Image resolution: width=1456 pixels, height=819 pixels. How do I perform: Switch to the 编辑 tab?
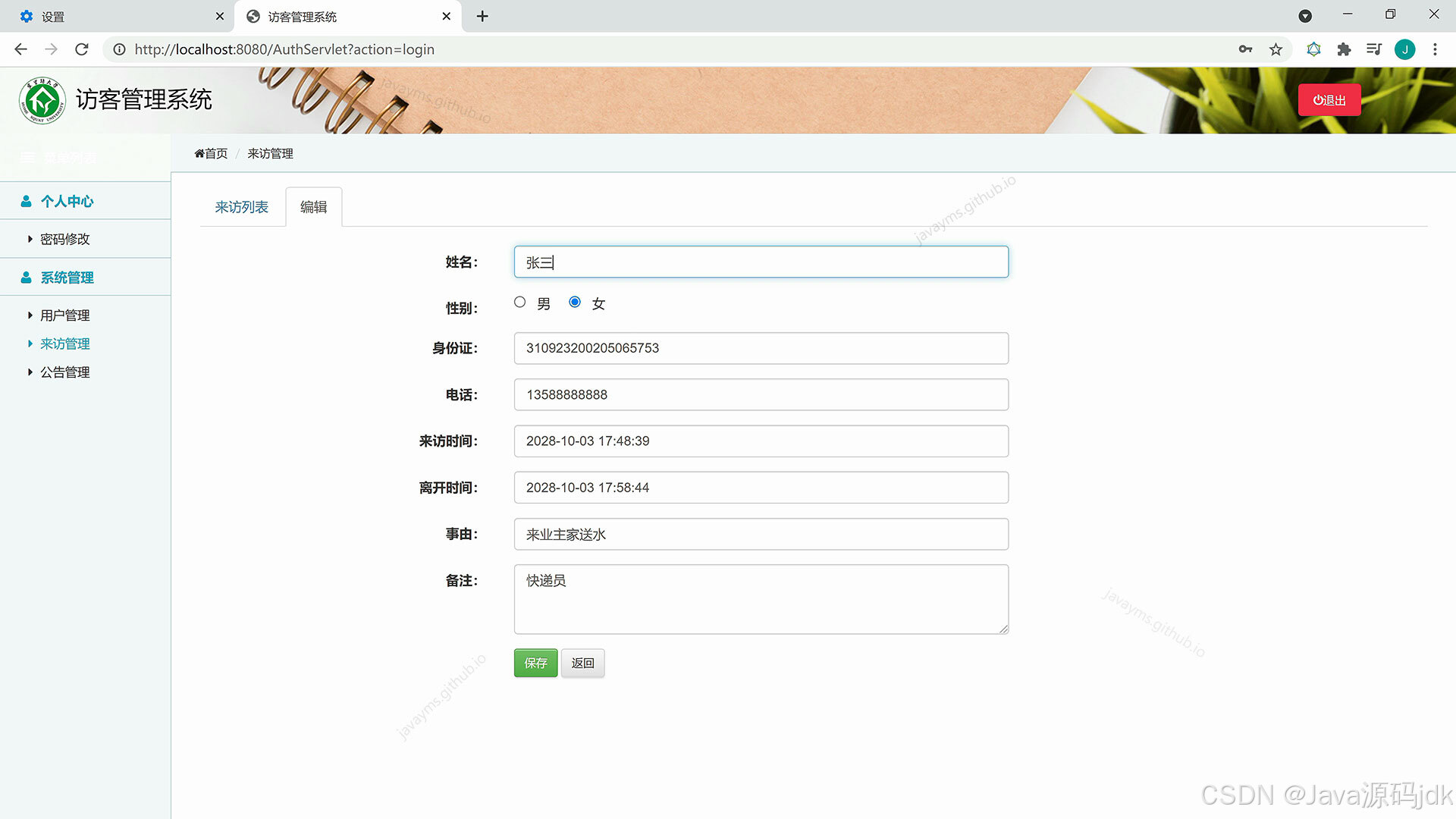pos(313,207)
